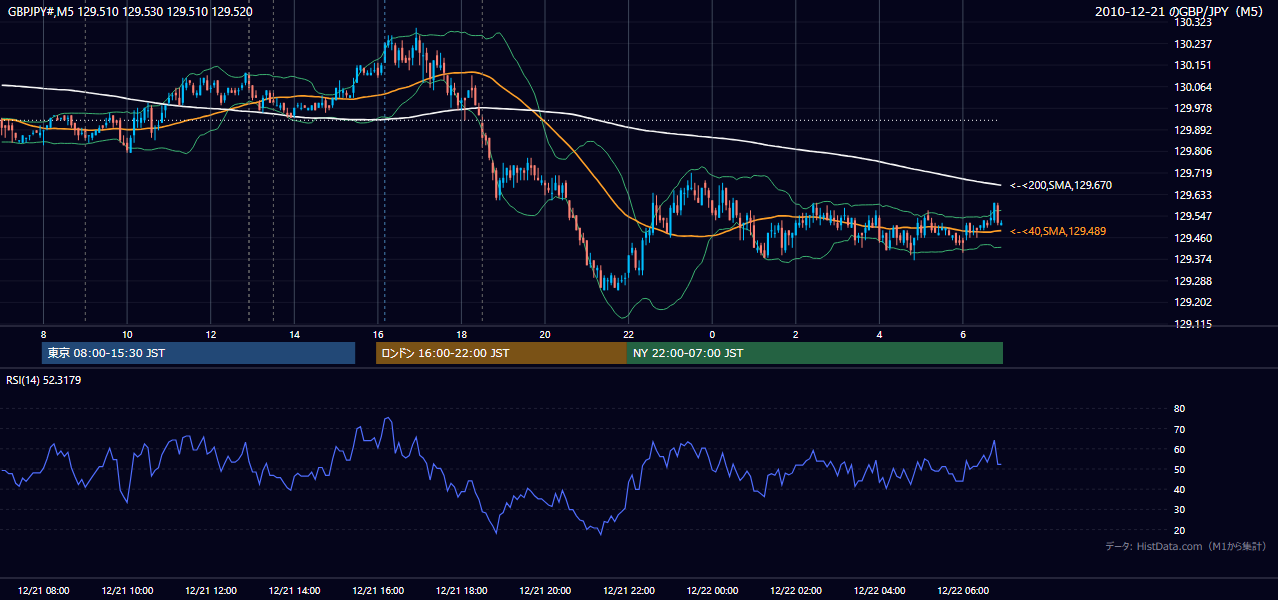Click RSI scale level 80
1278x600 pixels.
pyautogui.click(x=1179, y=409)
